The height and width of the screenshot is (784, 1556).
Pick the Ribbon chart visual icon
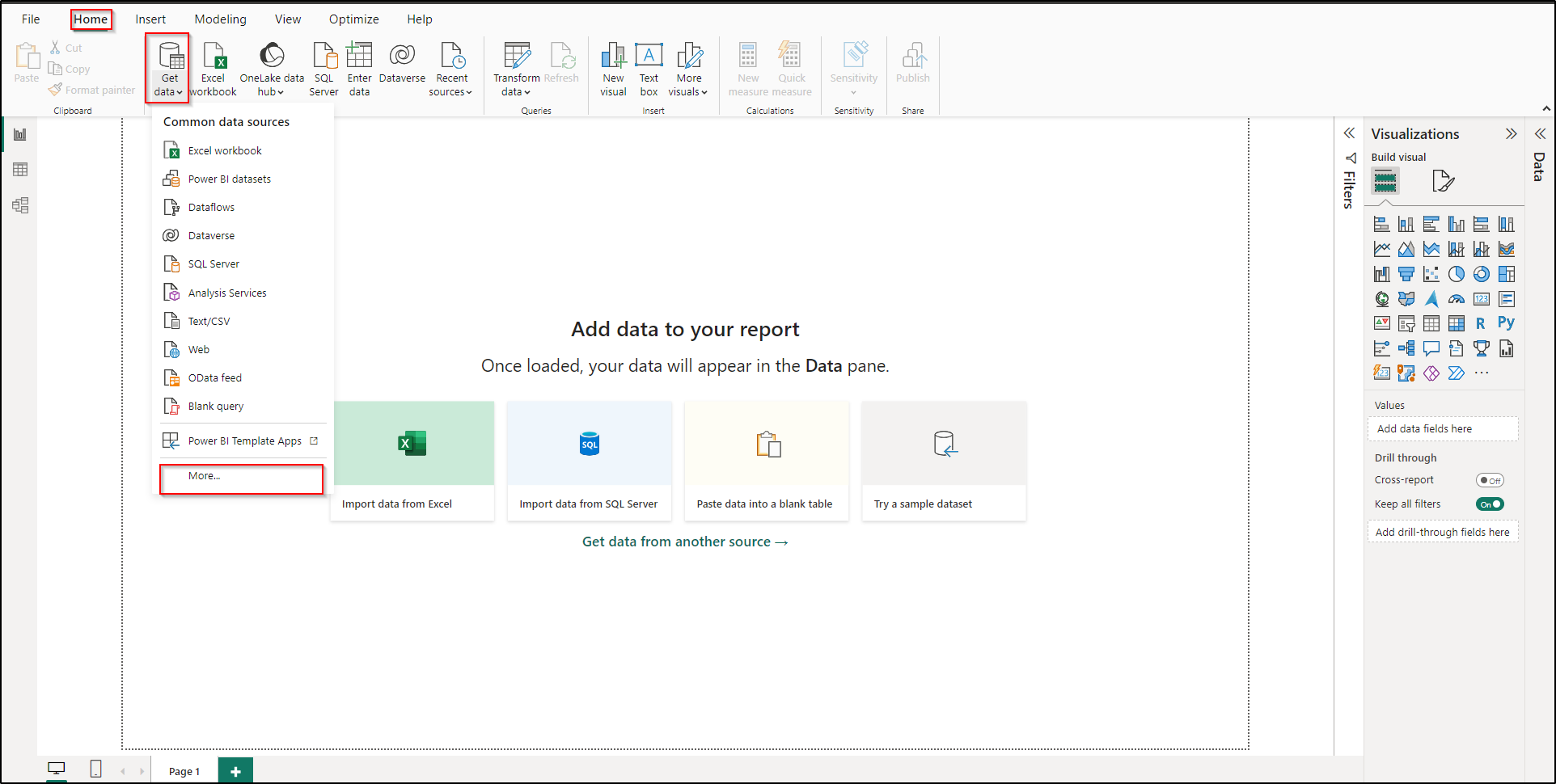tap(1507, 249)
